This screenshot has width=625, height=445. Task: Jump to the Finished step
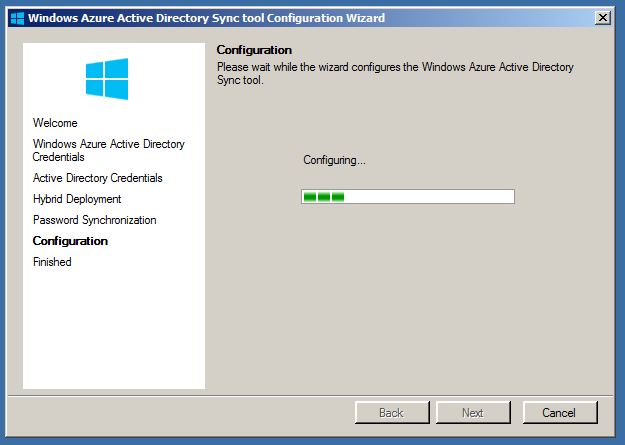52,262
